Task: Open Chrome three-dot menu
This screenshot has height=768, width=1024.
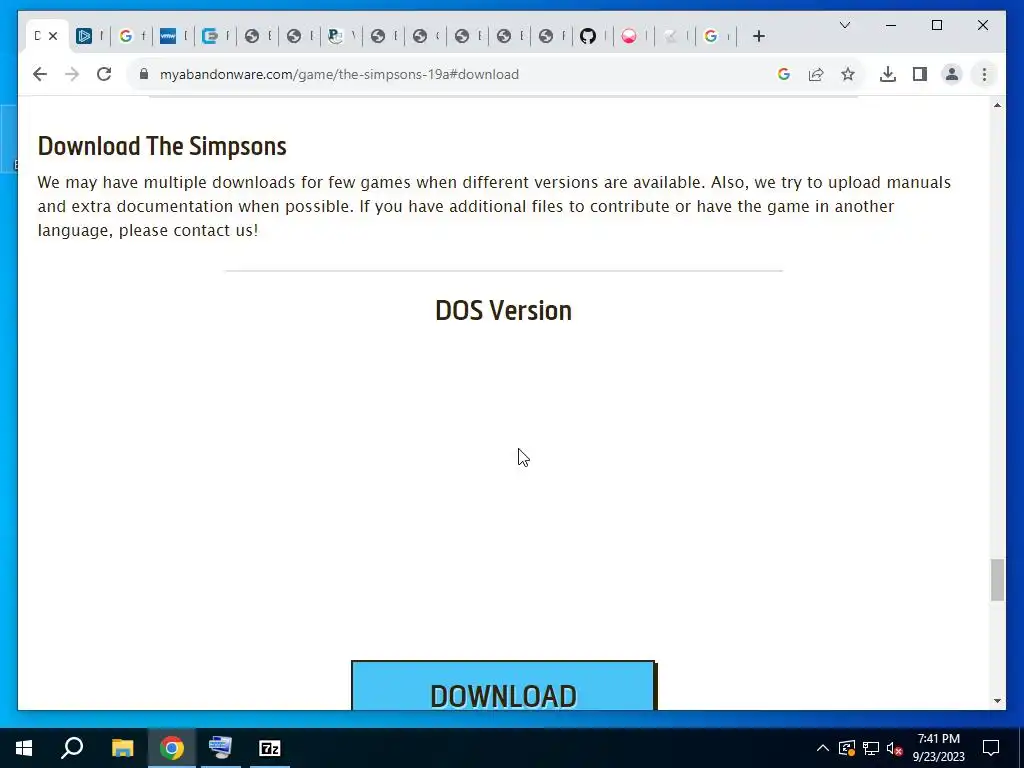Action: pyautogui.click(x=984, y=74)
